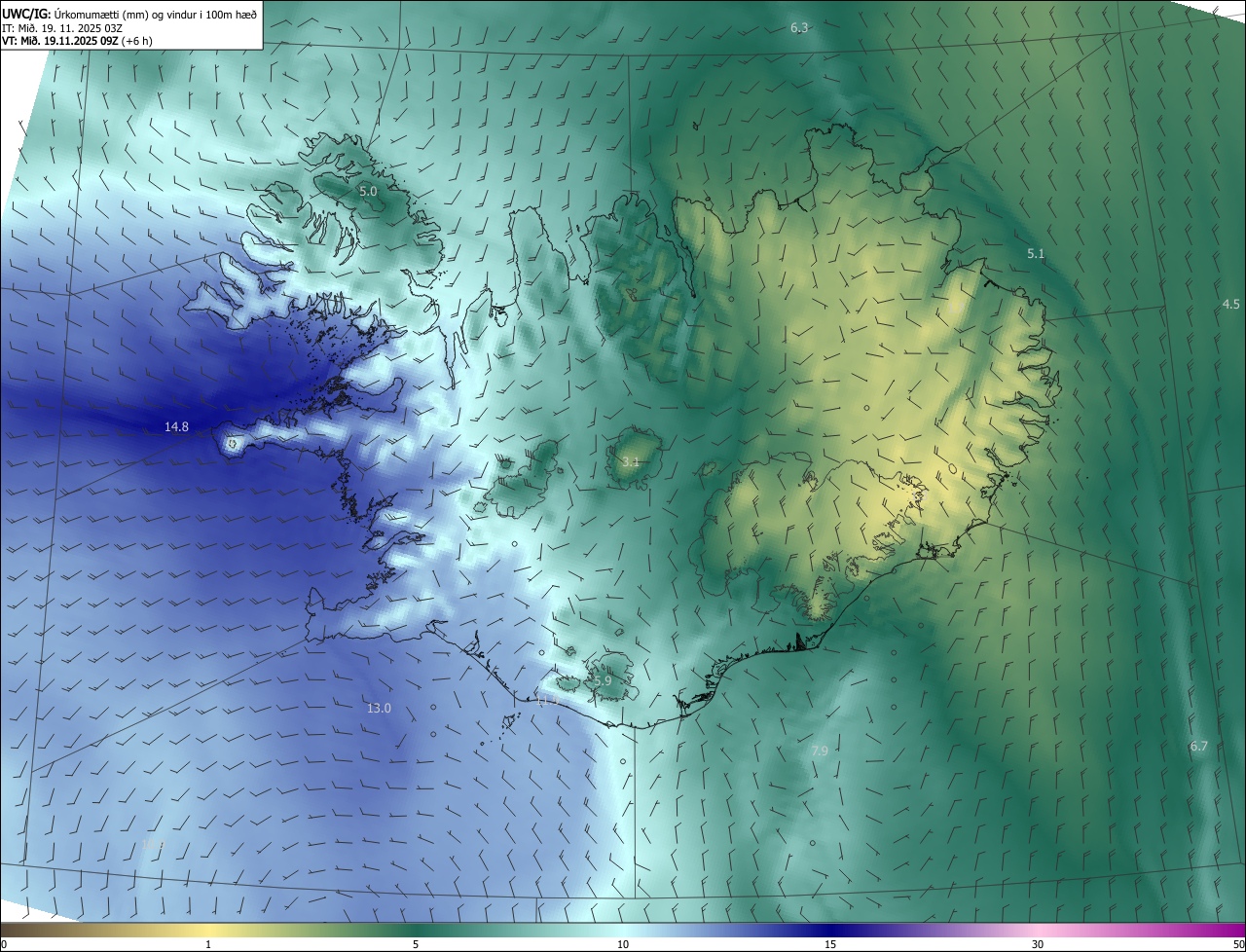Click the 7.9 value south of Iceland
The width and height of the screenshot is (1246, 952).
click(x=820, y=751)
